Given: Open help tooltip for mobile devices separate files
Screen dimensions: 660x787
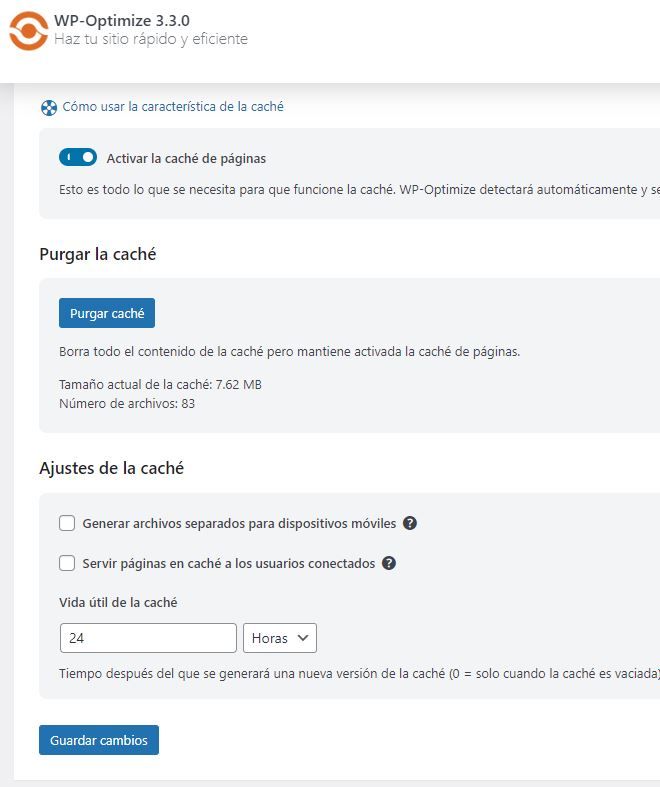Looking at the screenshot, I should coord(410,523).
